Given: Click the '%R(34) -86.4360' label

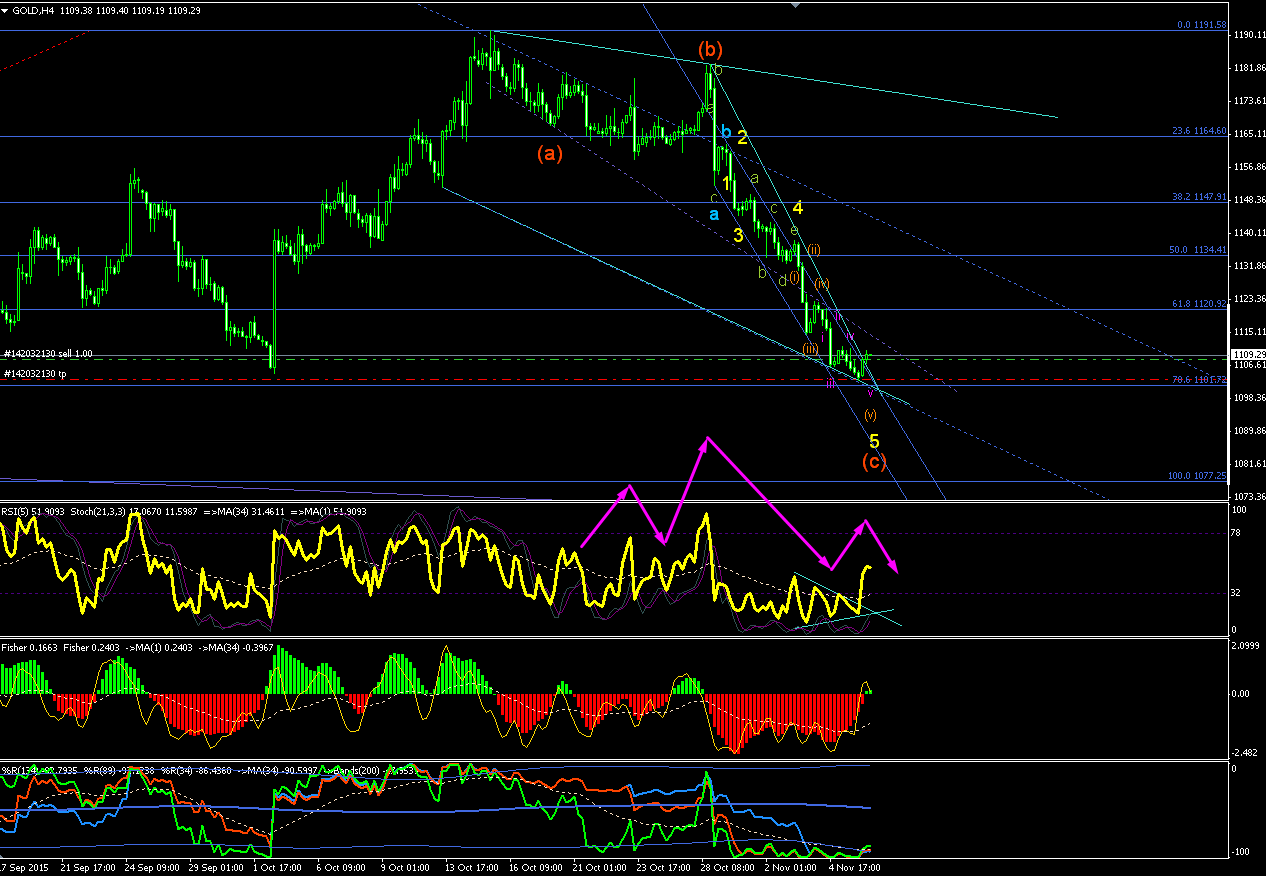Looking at the screenshot, I should [195, 770].
